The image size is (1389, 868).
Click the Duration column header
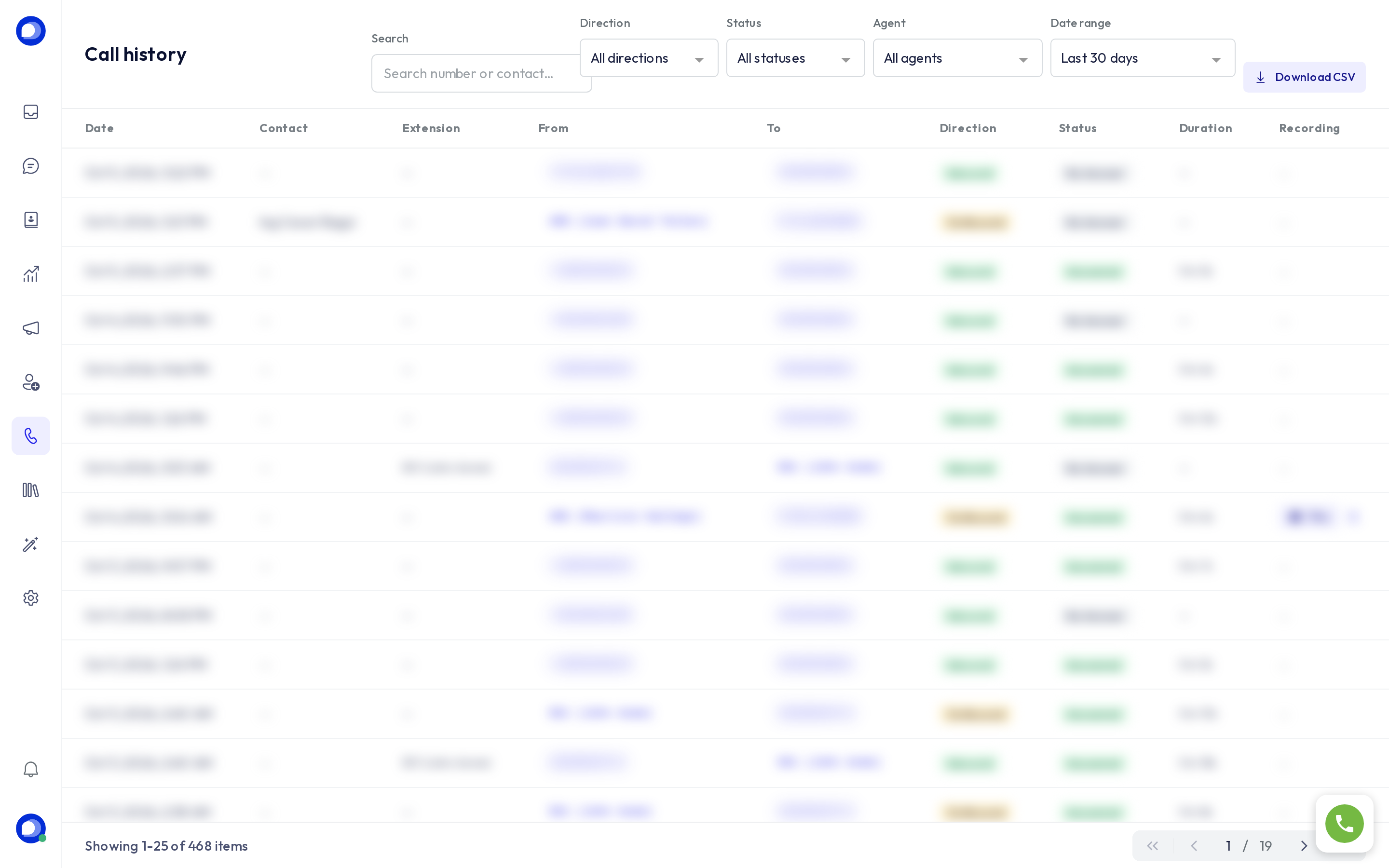[1205, 128]
